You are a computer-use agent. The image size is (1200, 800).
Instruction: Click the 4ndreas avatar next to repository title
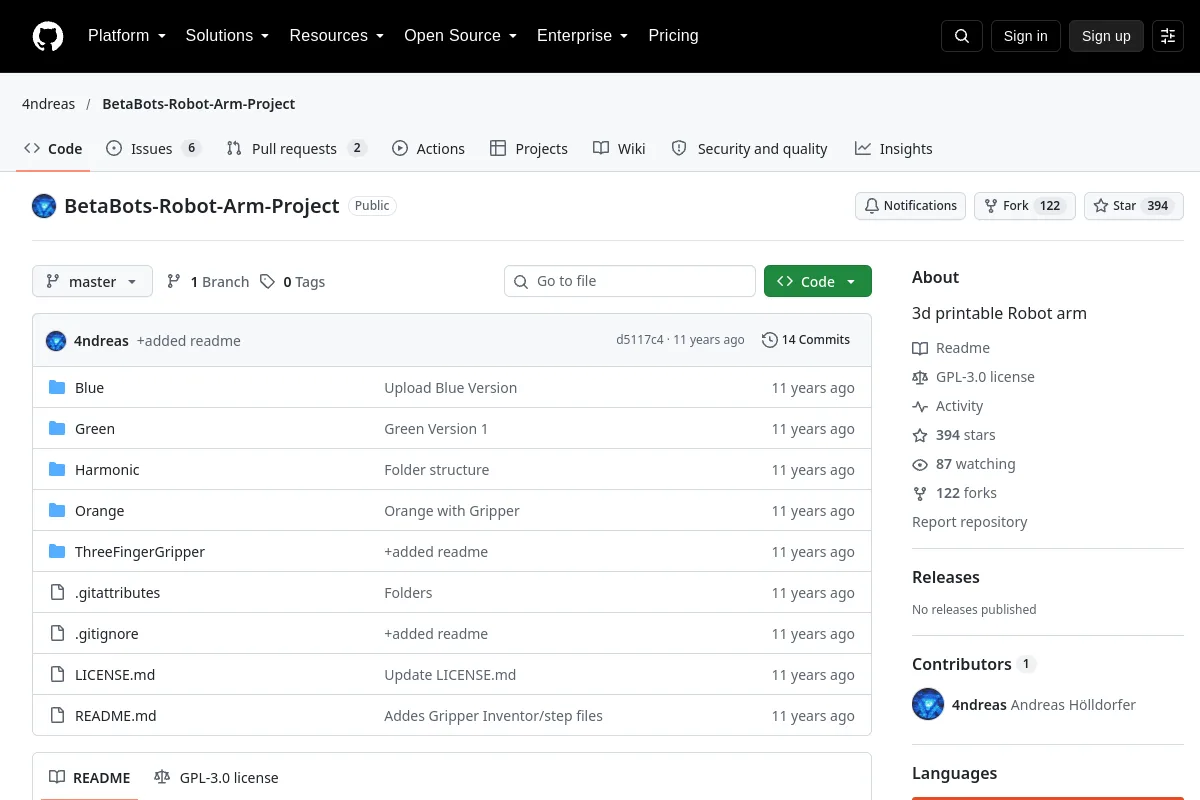pos(44,206)
